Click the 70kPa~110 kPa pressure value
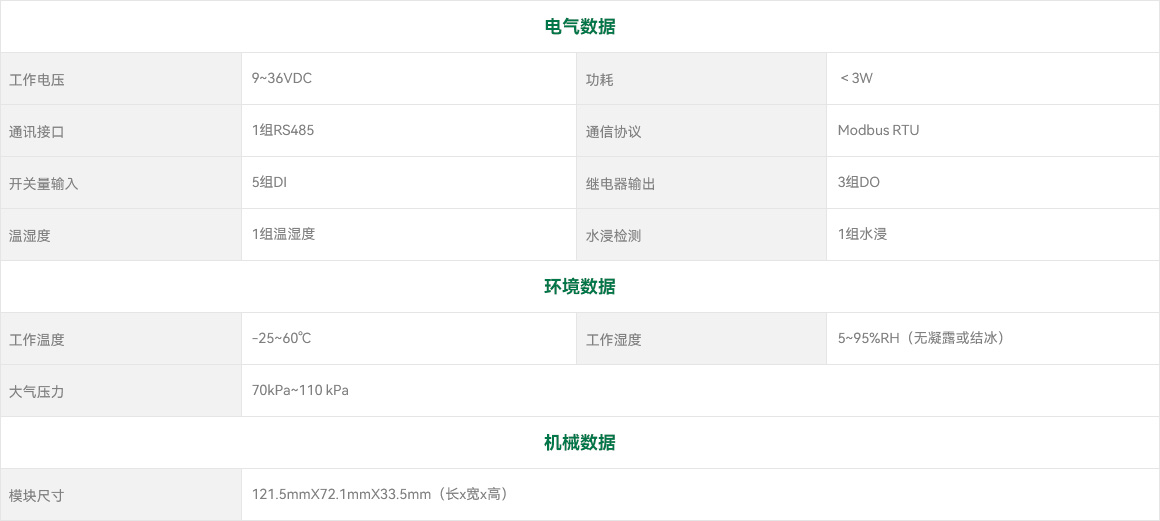The height and width of the screenshot is (521, 1160). pyautogui.click(x=300, y=391)
